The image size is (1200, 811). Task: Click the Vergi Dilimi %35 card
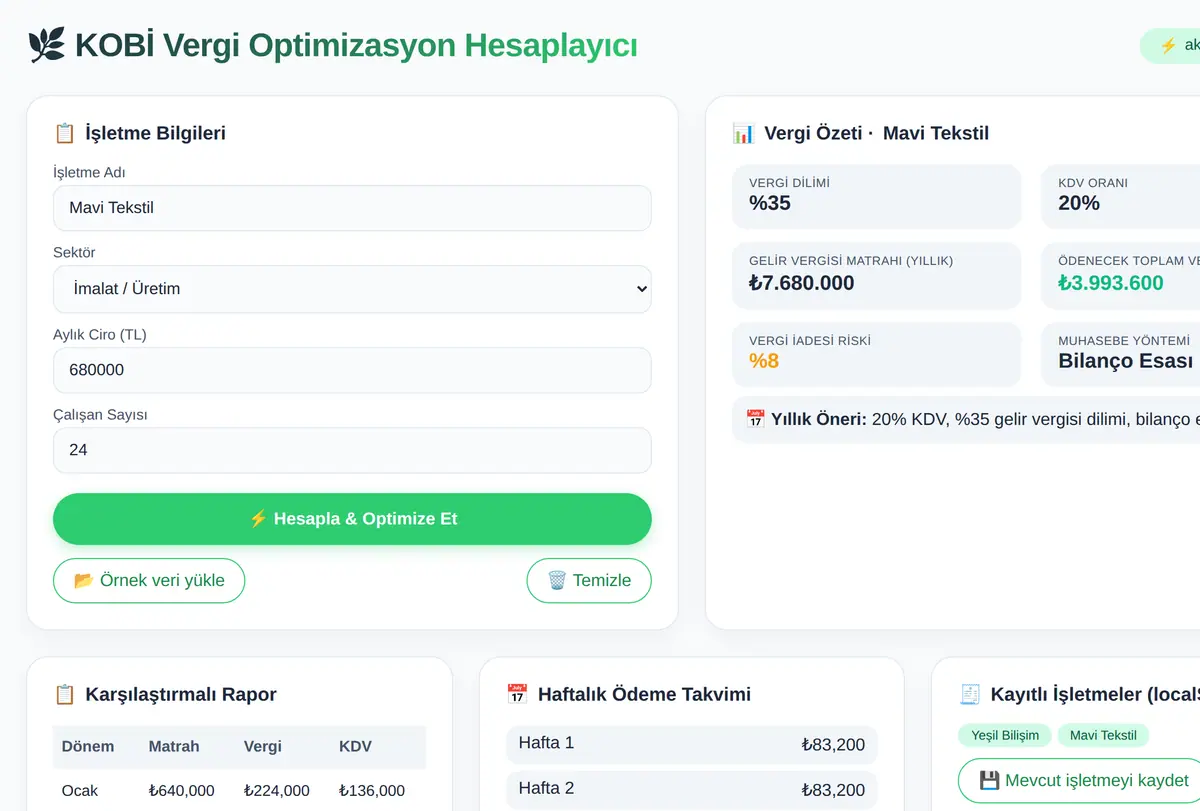(877, 196)
